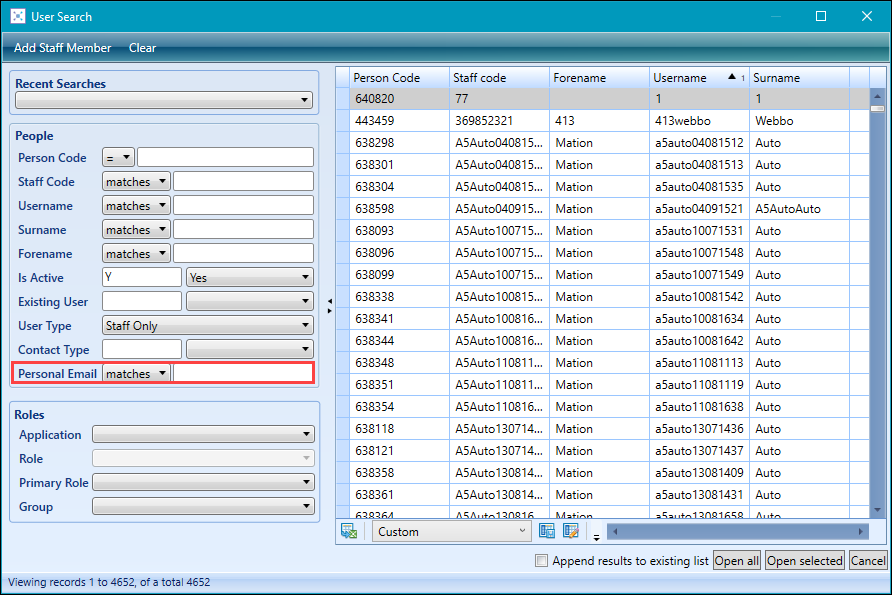This screenshot has width=892, height=595.
Task: Open Staff Code matches dropdown
Action: [136, 181]
